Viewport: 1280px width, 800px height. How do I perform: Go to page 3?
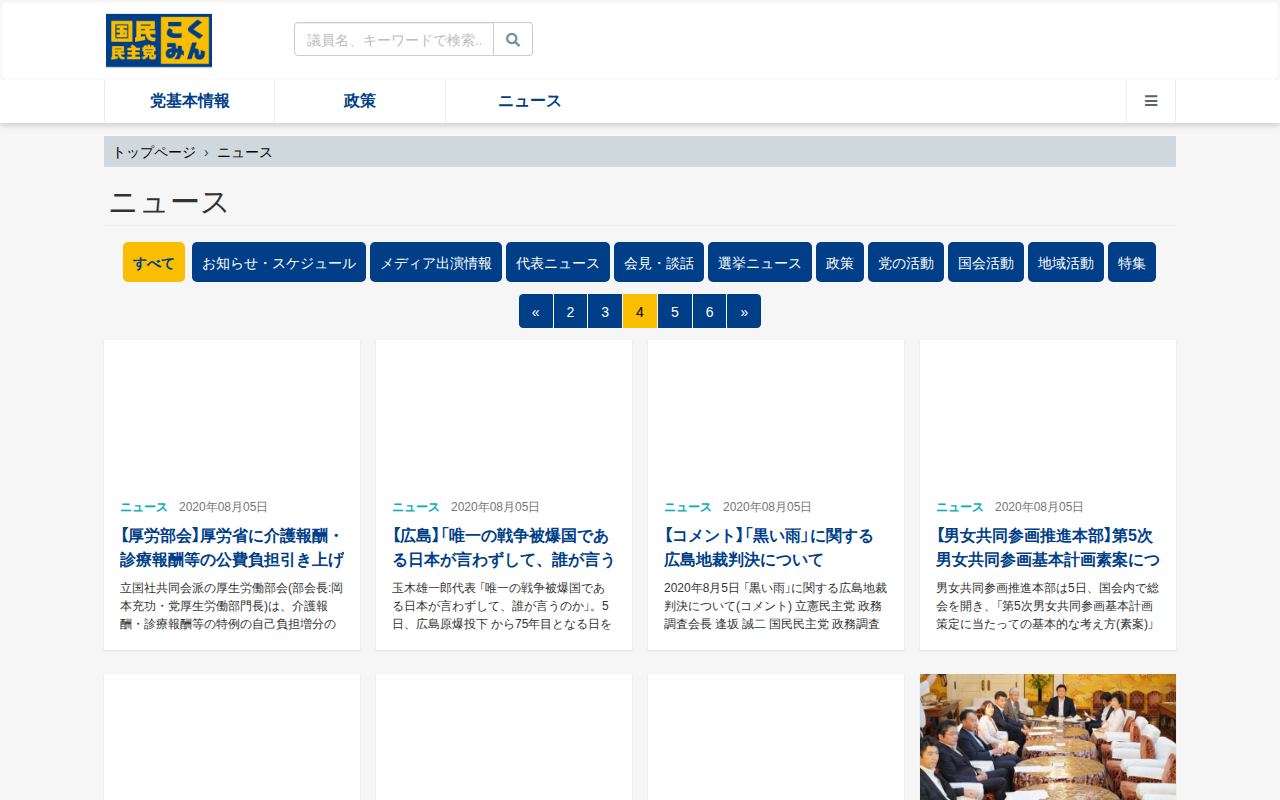(x=605, y=311)
